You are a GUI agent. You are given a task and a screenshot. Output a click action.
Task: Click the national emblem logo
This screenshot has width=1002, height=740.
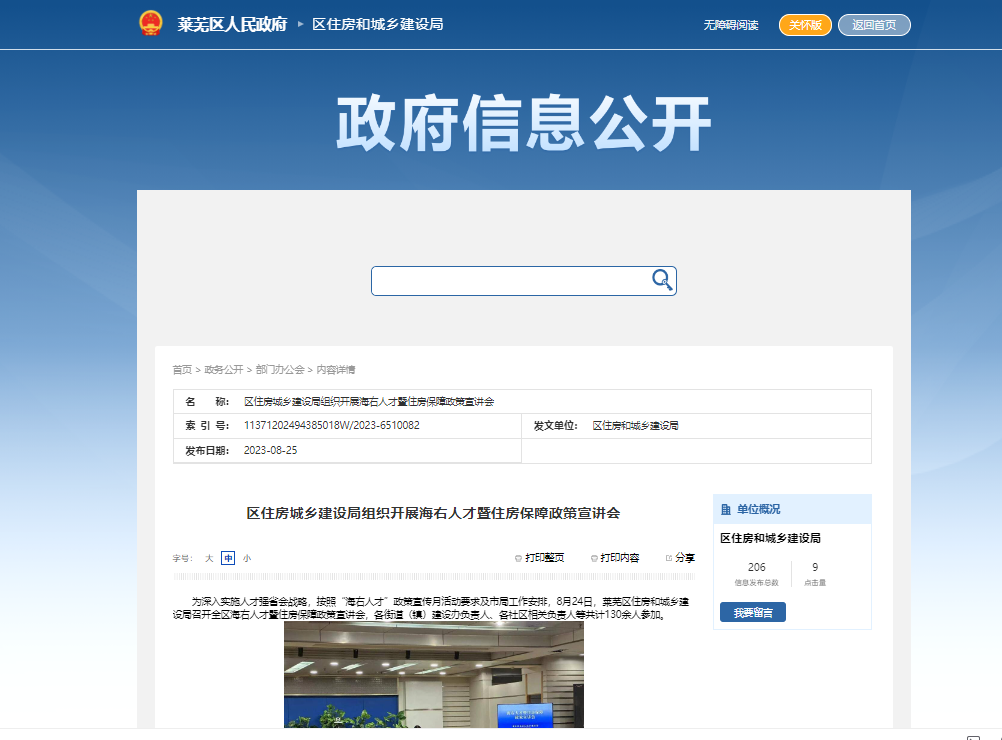[151, 24]
